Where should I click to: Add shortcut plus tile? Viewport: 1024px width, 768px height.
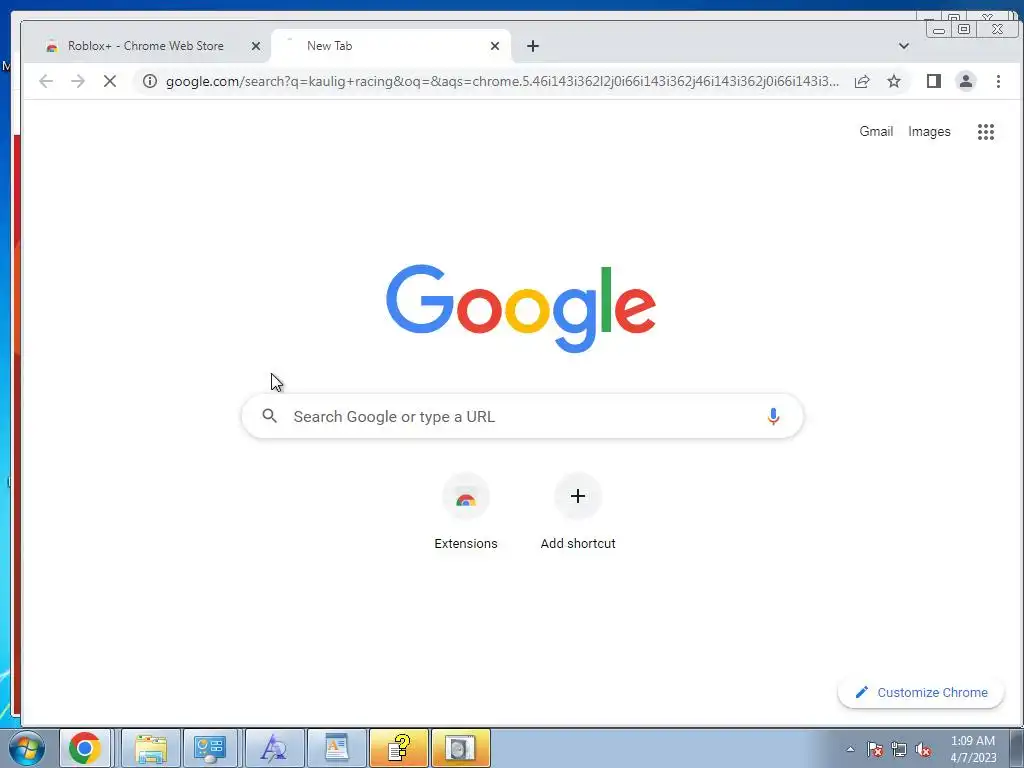click(578, 513)
